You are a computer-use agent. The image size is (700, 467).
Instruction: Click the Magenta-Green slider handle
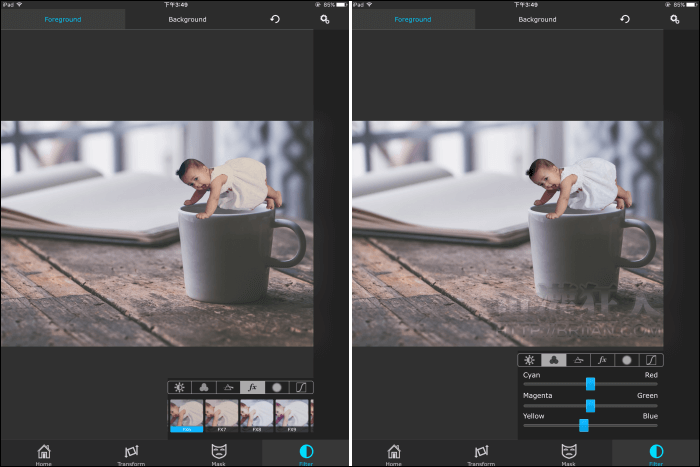pos(590,405)
